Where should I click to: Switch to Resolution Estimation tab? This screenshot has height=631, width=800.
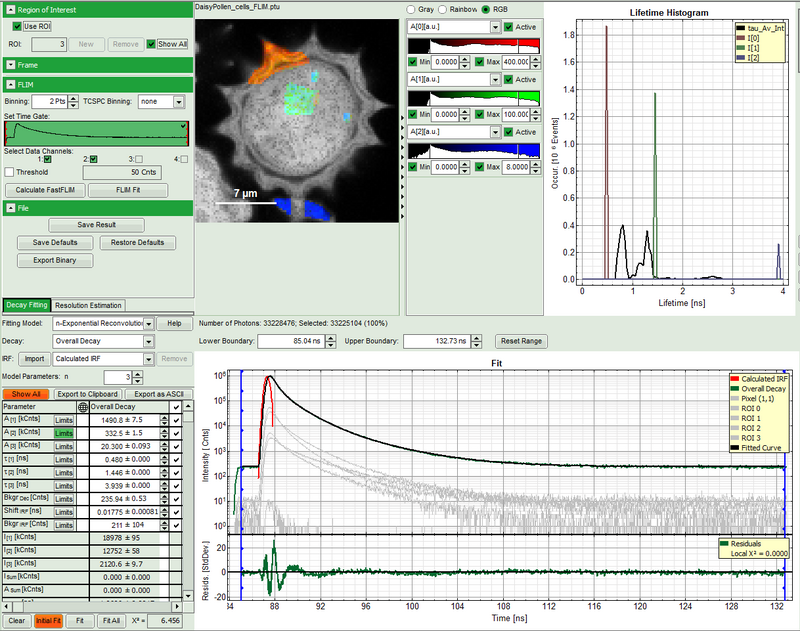coord(88,305)
